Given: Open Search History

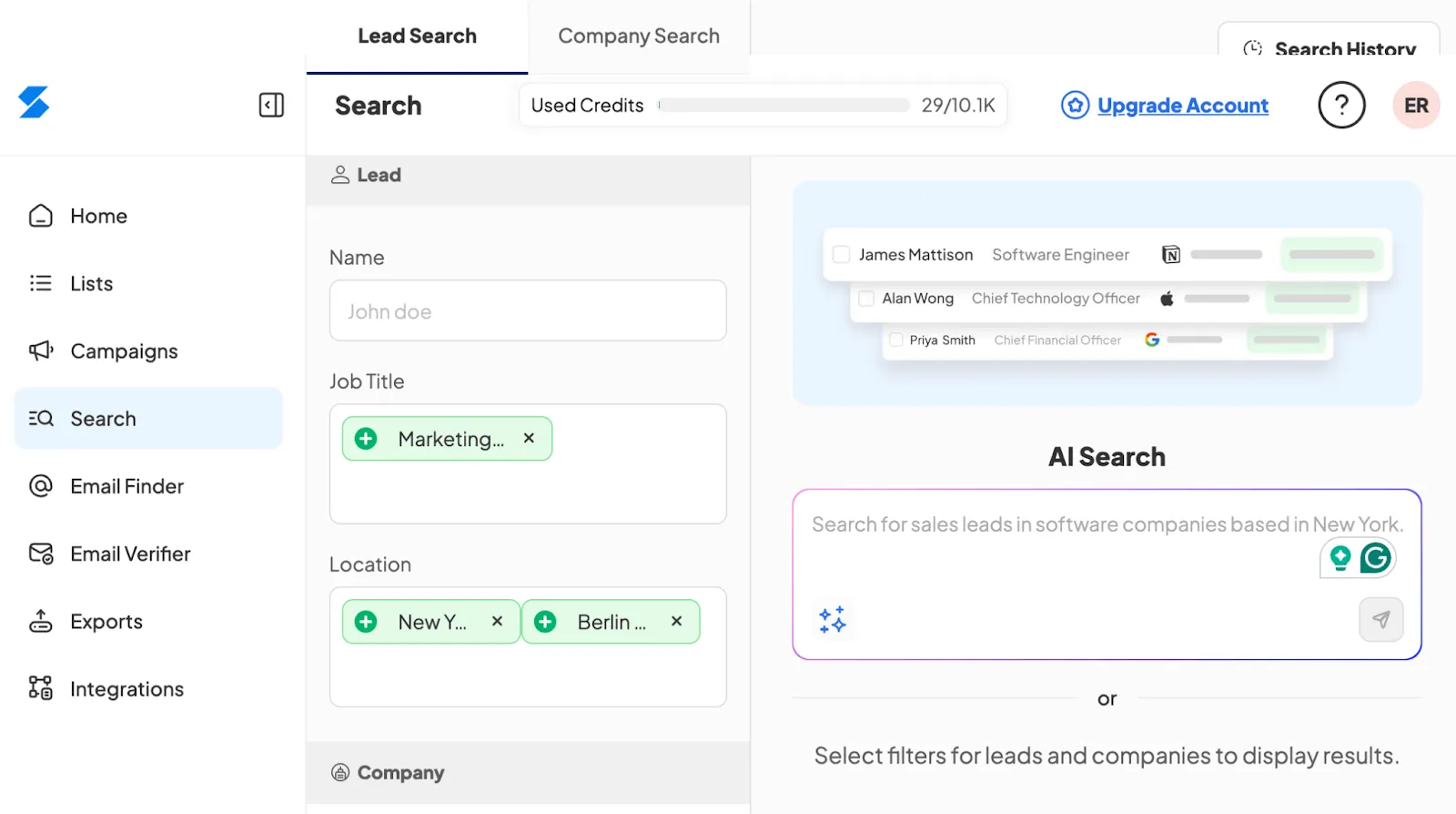Looking at the screenshot, I should pos(1329,42).
